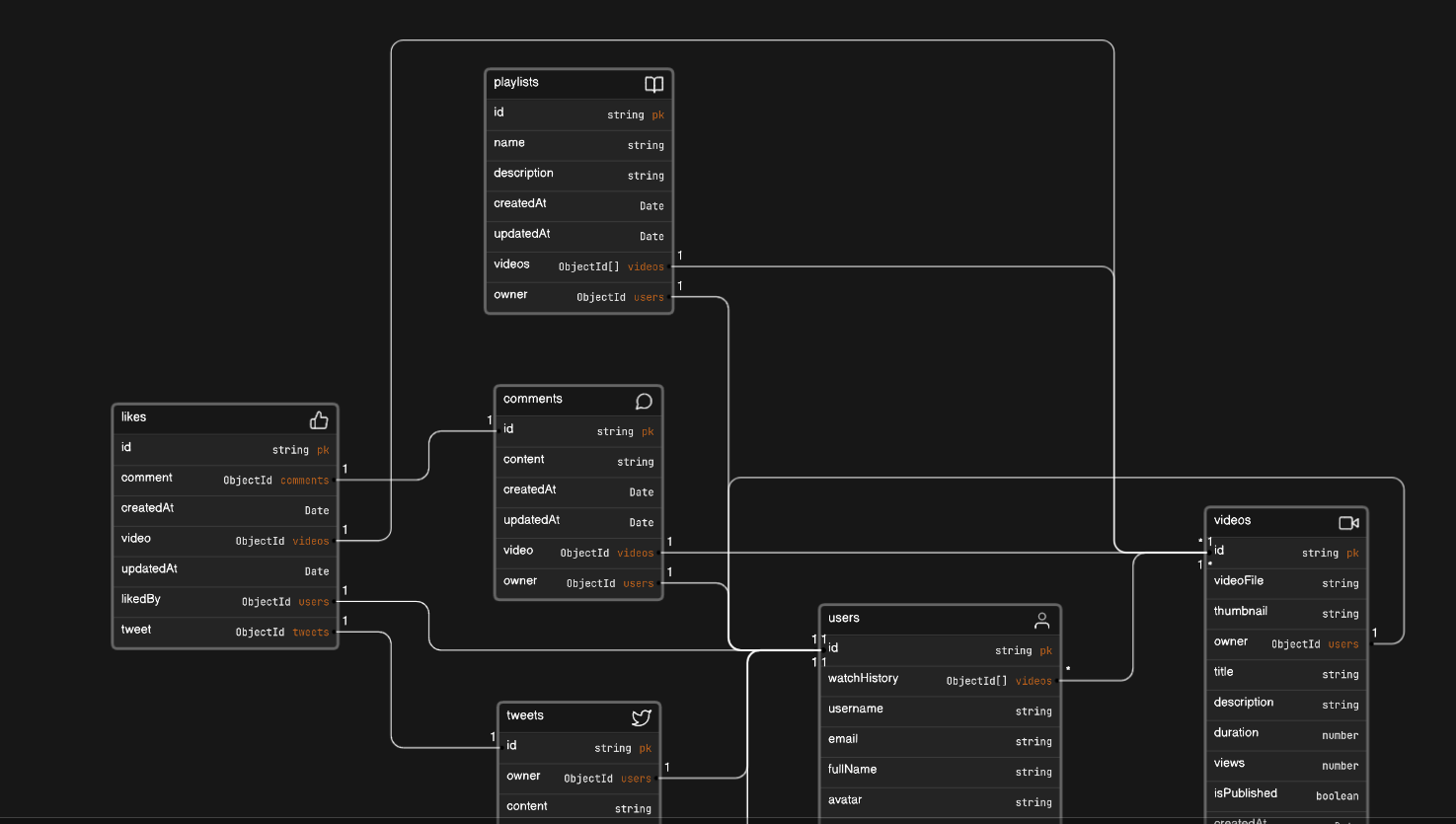Screen dimensions: 1456x824
Task: Click the person icon on users table
Action: tap(1041, 620)
